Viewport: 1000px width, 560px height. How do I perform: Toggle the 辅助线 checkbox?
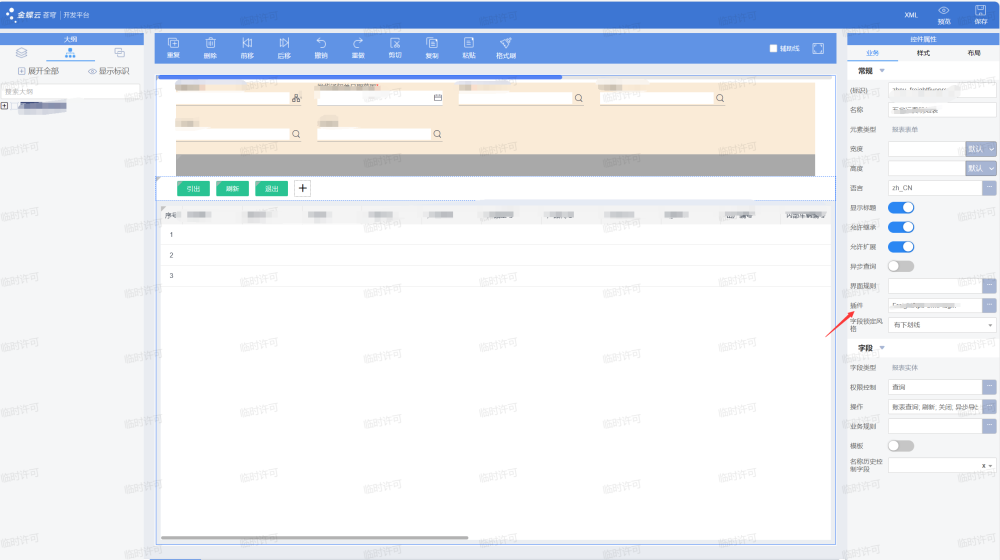[x=774, y=48]
